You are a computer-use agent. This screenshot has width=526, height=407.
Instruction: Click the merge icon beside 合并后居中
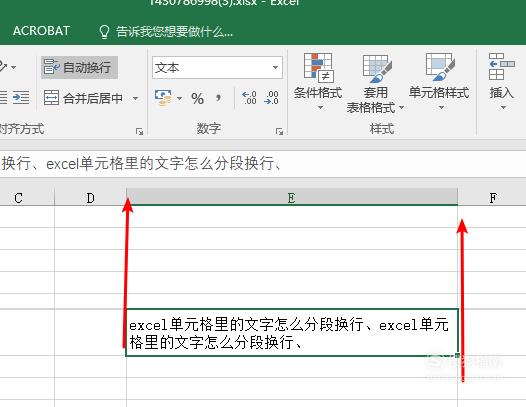pos(51,98)
